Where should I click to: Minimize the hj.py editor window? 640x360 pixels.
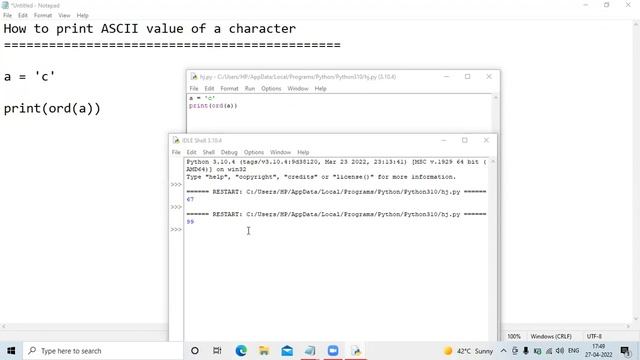click(446, 77)
